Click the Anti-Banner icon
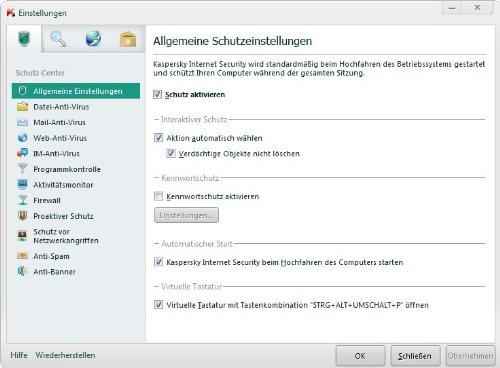The image size is (500, 368). [22, 271]
